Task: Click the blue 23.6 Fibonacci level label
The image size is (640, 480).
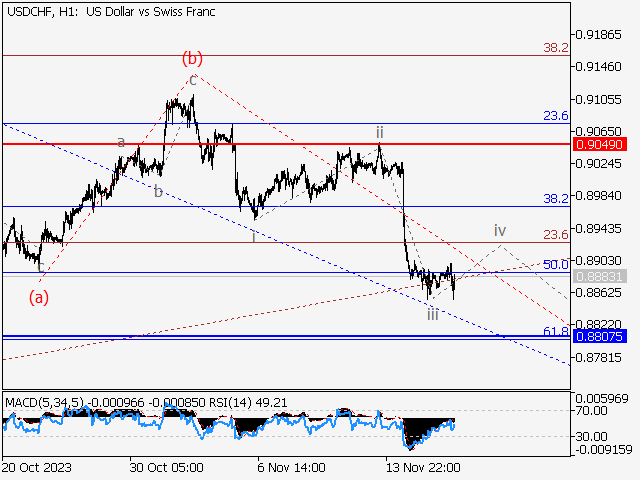Action: (556, 116)
